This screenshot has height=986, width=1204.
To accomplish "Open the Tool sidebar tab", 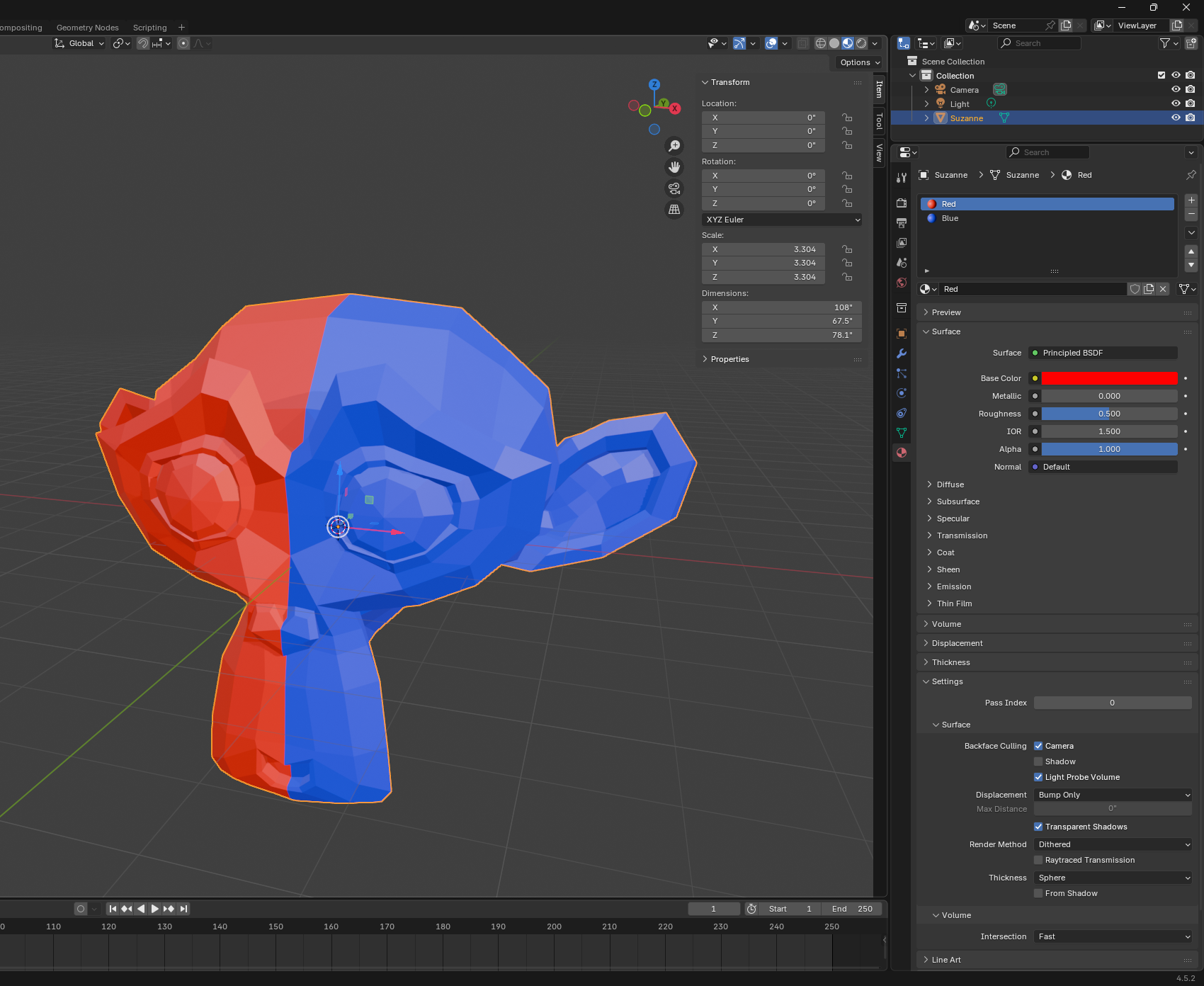I will (x=879, y=121).
